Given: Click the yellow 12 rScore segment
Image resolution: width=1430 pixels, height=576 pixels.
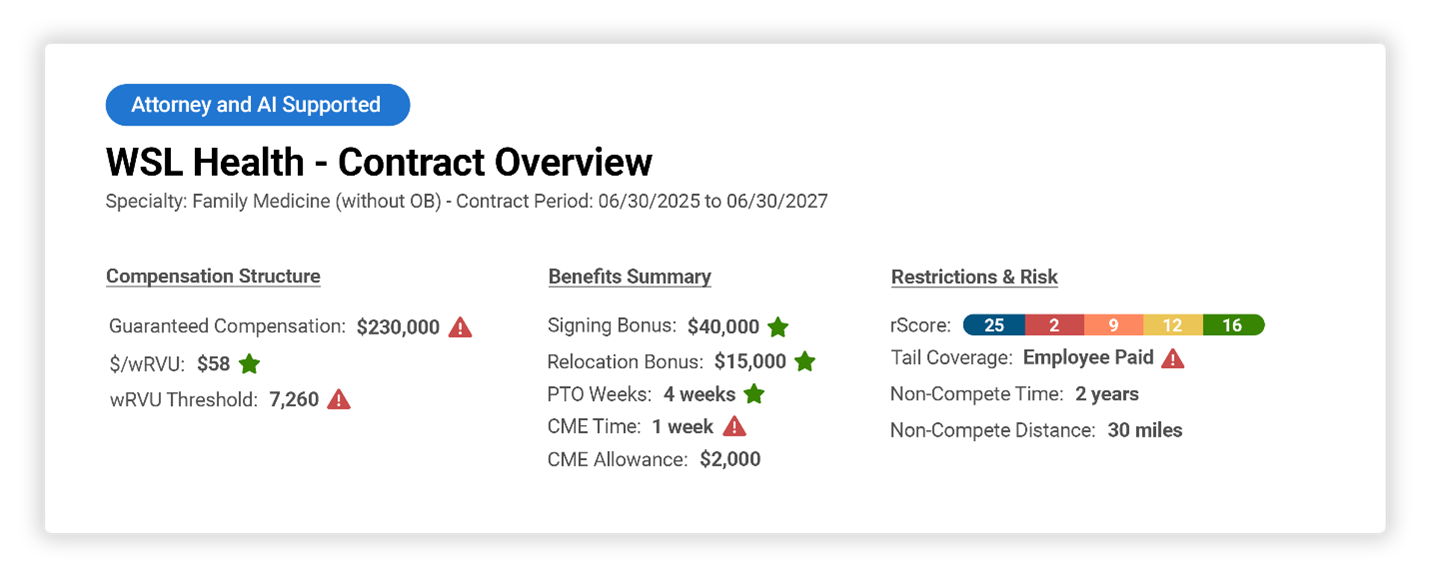Looking at the screenshot, I should [1173, 324].
